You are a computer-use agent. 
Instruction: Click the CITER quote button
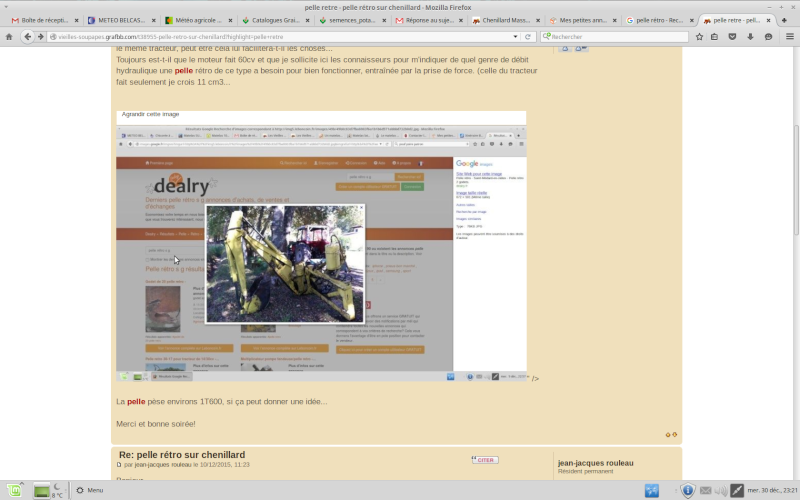[x=485, y=460]
